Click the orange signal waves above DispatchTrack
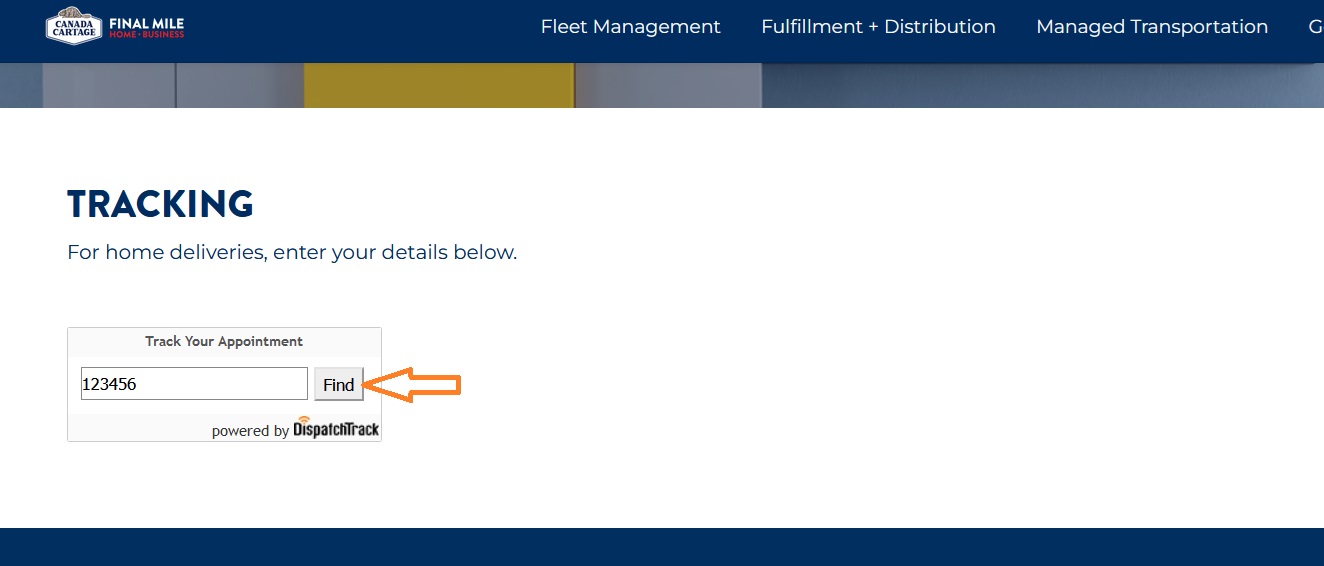 point(303,420)
